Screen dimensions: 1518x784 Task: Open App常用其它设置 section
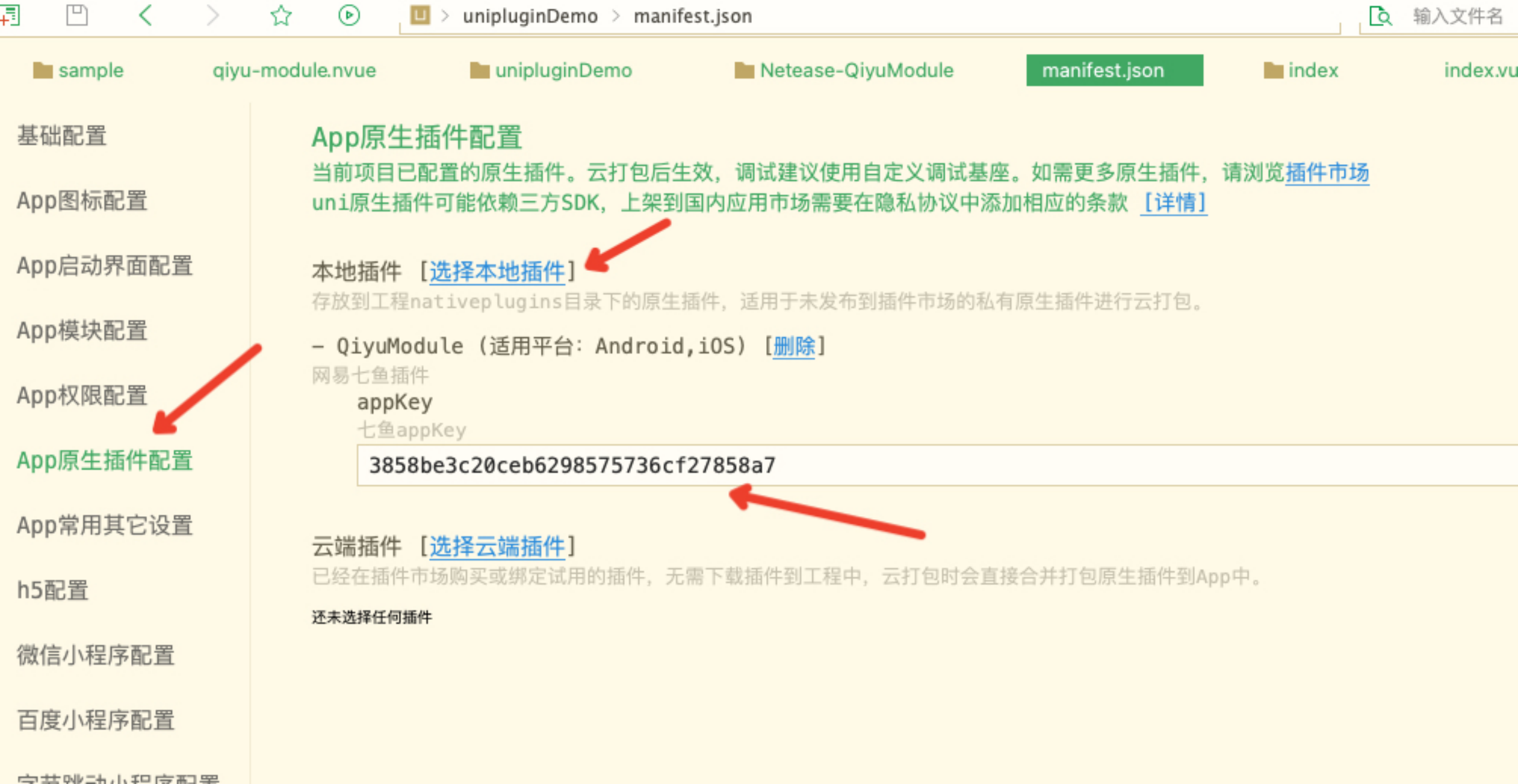(x=105, y=525)
